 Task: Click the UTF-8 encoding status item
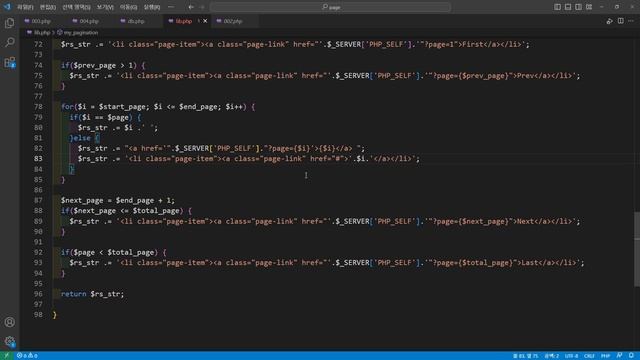[x=571, y=356]
